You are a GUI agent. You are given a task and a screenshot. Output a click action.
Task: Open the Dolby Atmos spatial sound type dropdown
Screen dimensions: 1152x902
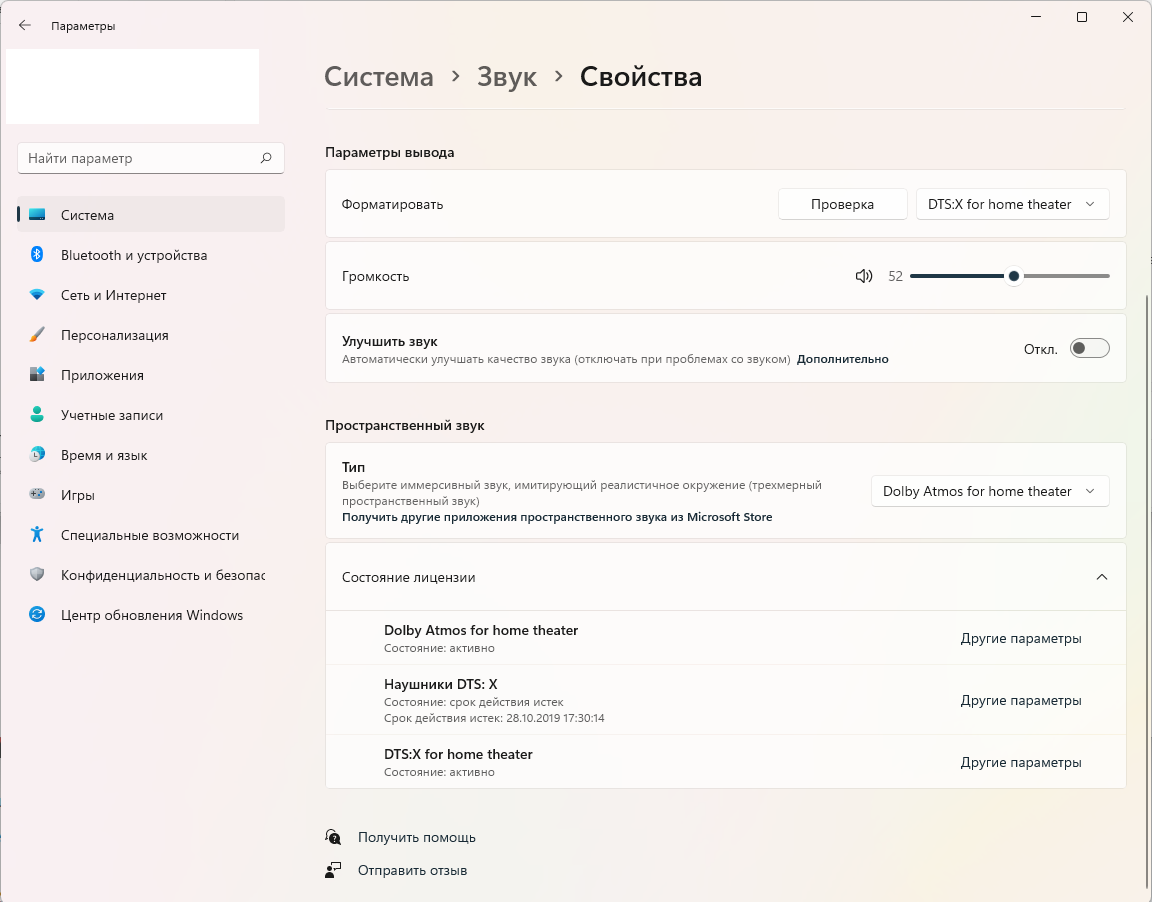click(989, 491)
